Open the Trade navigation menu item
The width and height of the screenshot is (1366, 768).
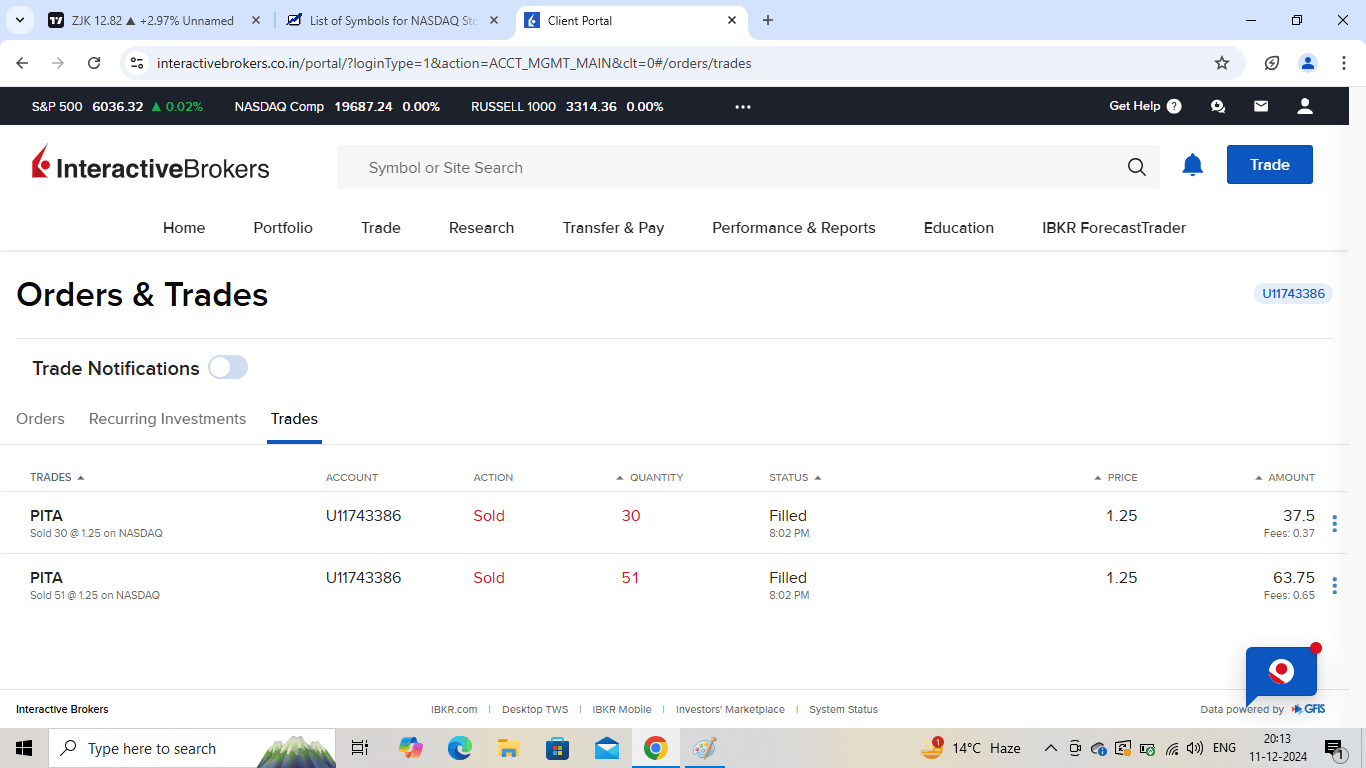(x=381, y=228)
